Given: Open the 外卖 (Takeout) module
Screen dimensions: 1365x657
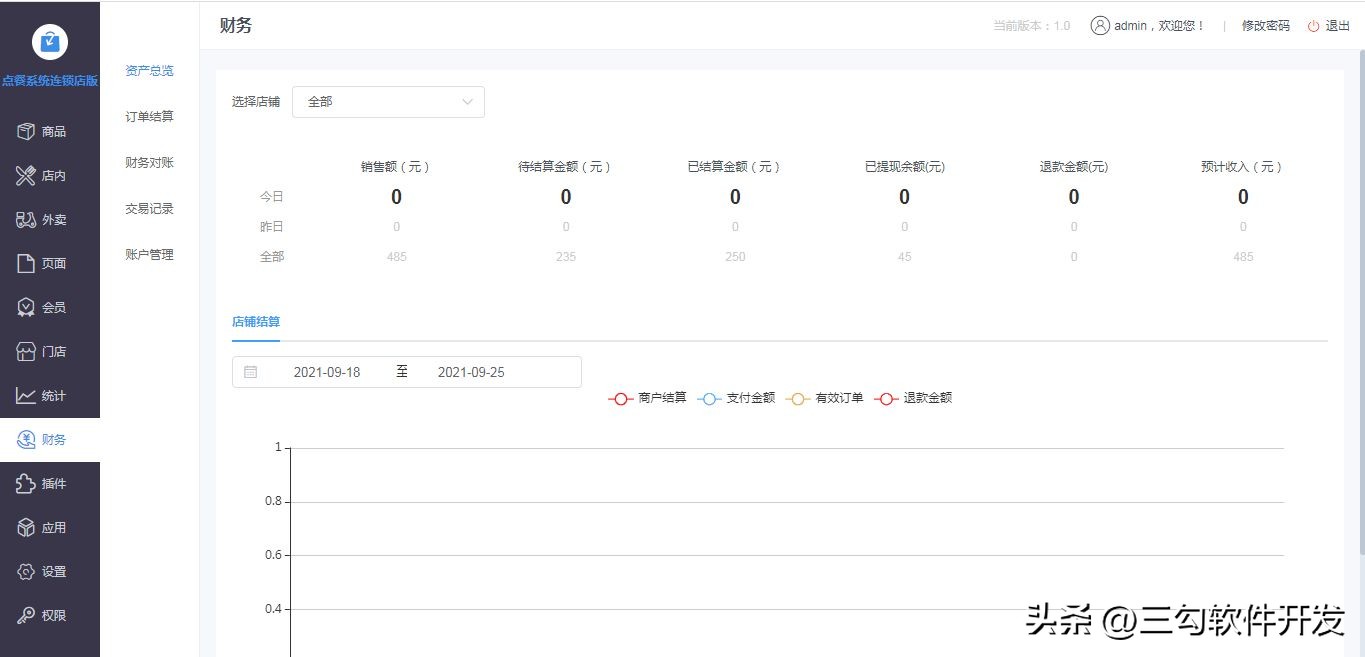Looking at the screenshot, I should click(x=49, y=219).
